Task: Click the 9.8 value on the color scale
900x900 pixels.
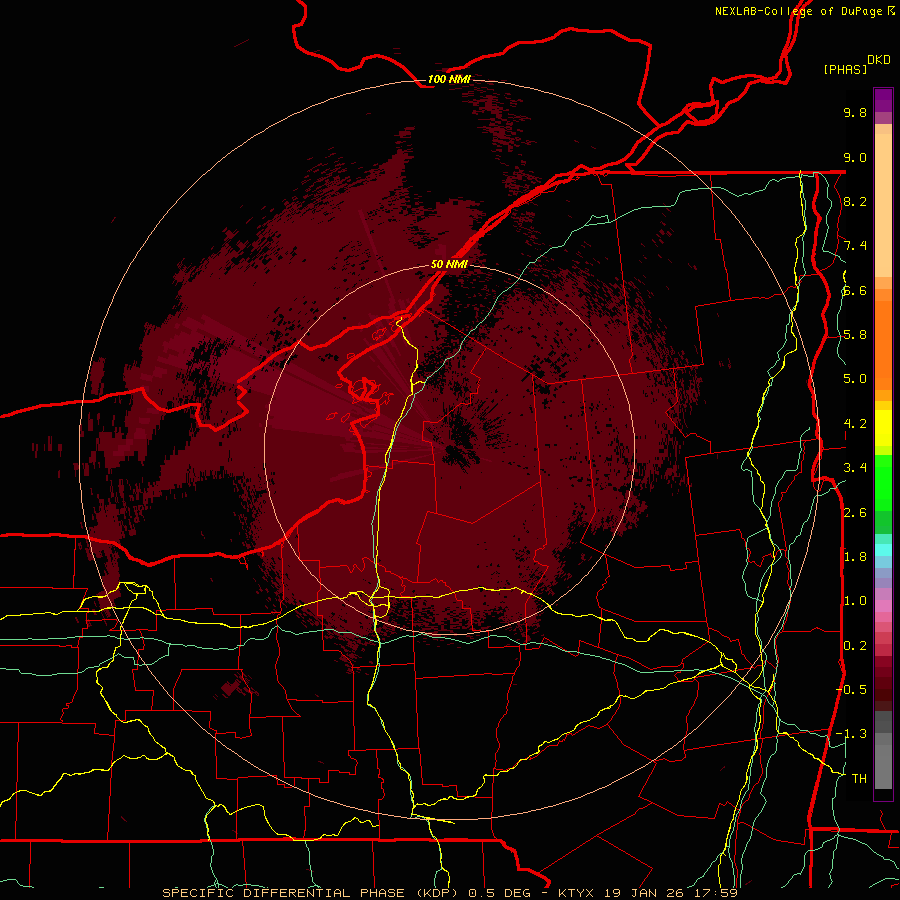Action: coord(855,112)
